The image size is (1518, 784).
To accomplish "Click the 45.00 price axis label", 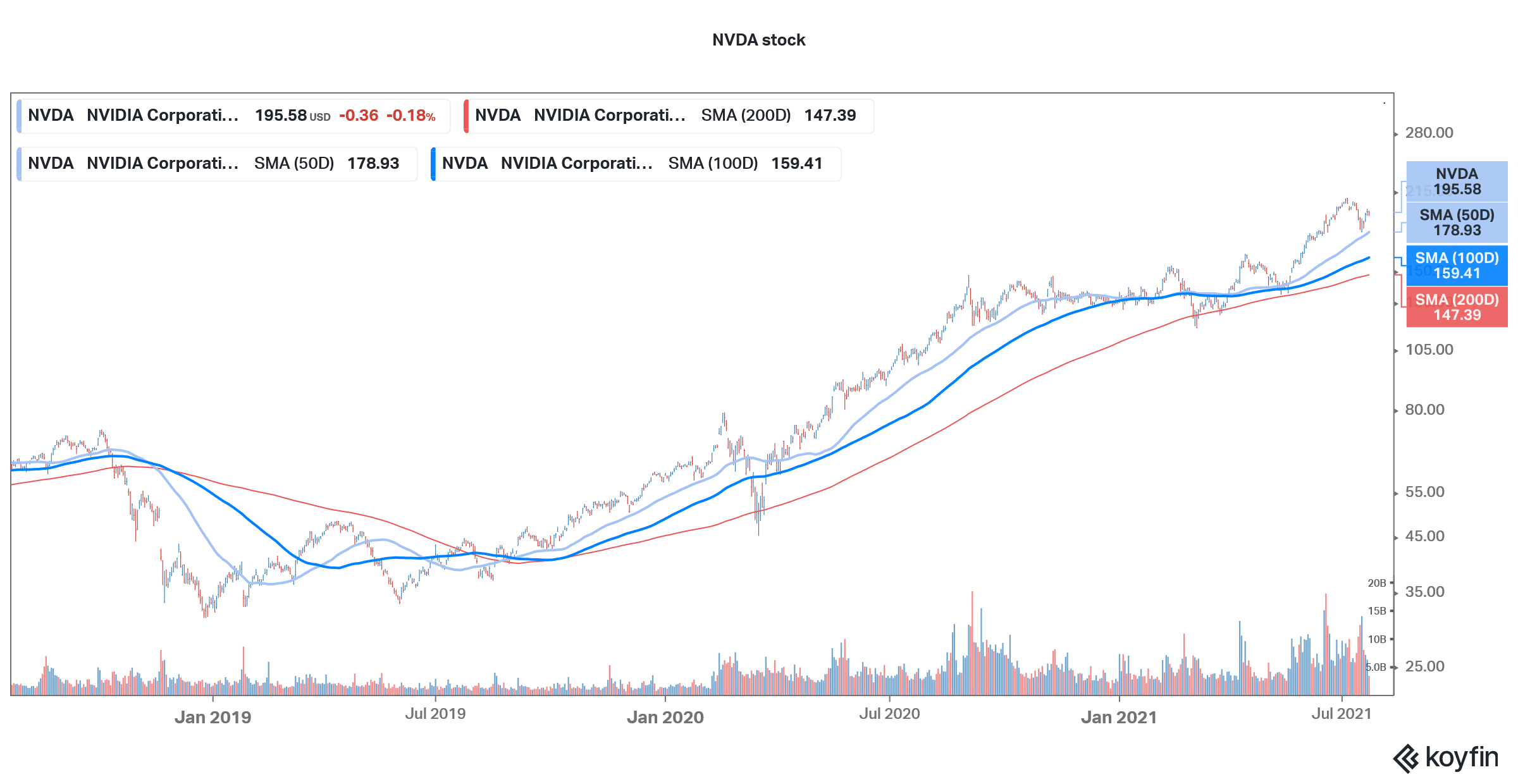I will (x=1424, y=536).
